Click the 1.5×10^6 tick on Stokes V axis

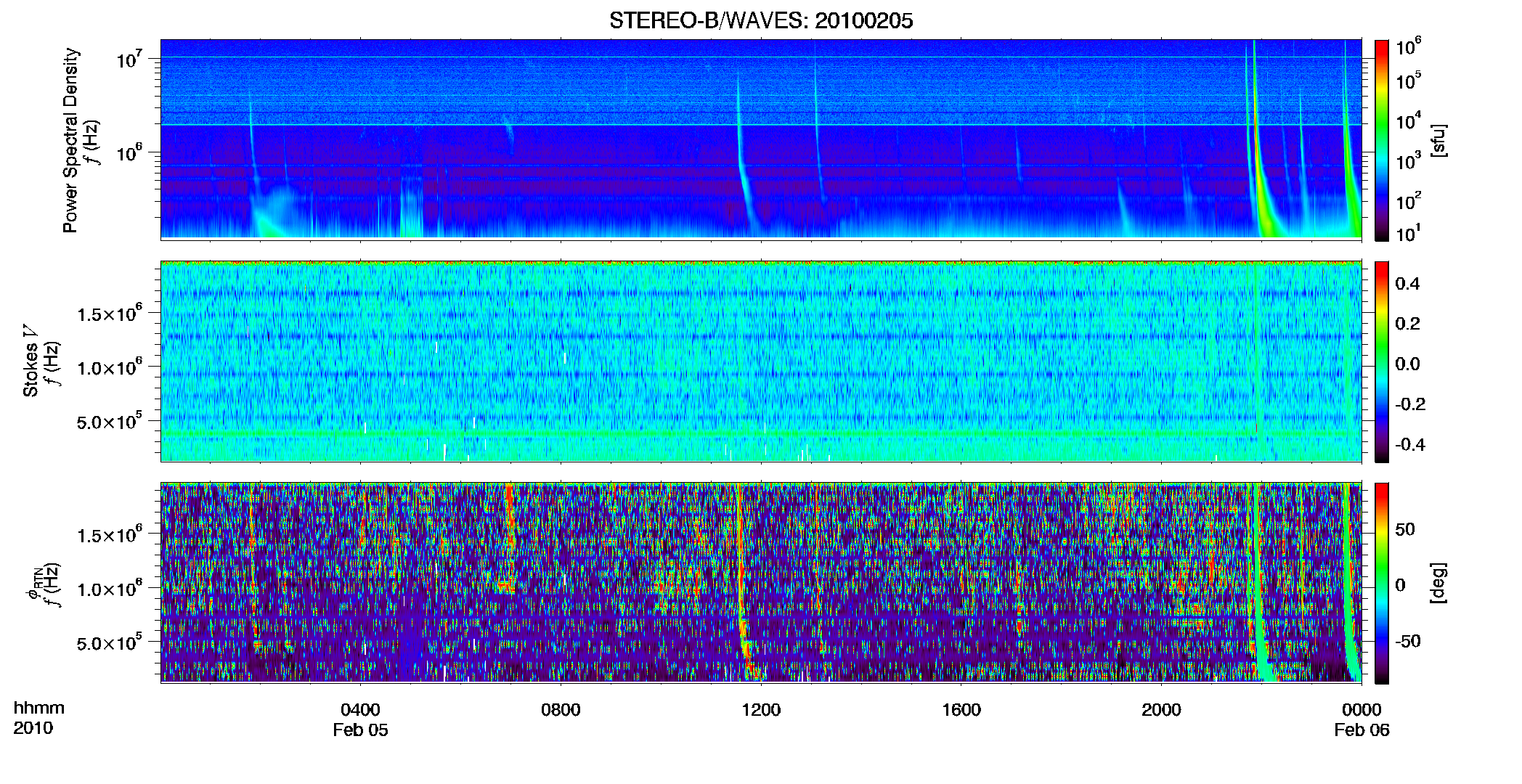[x=109, y=313]
